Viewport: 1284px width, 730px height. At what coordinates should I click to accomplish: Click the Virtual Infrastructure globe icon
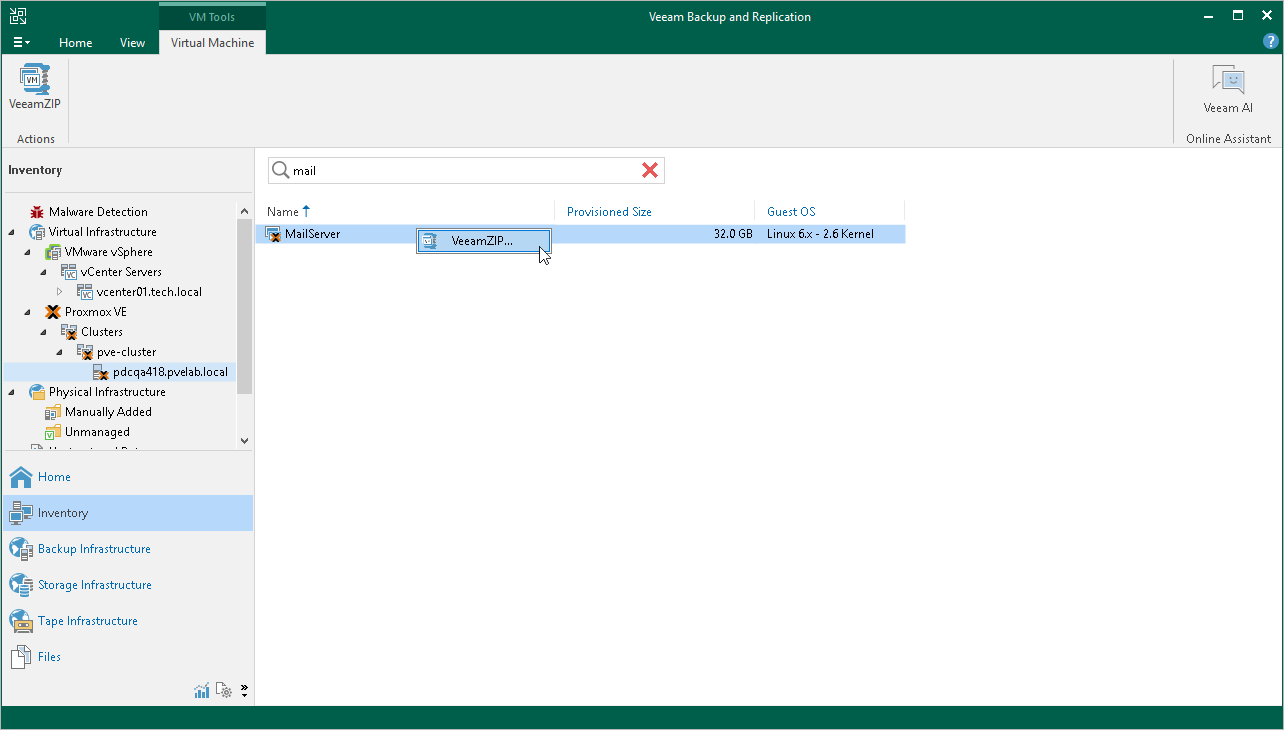38,232
